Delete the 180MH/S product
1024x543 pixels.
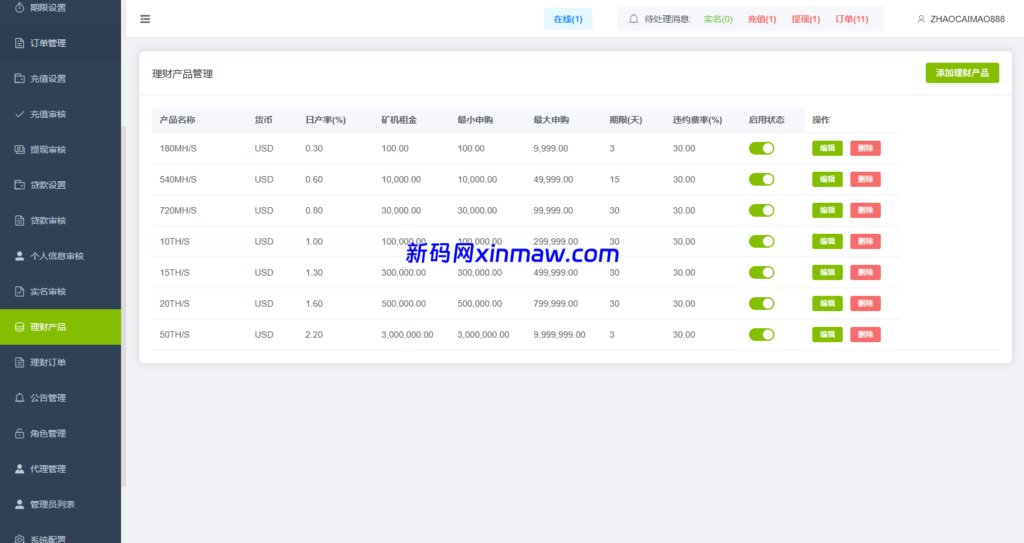tap(865, 148)
